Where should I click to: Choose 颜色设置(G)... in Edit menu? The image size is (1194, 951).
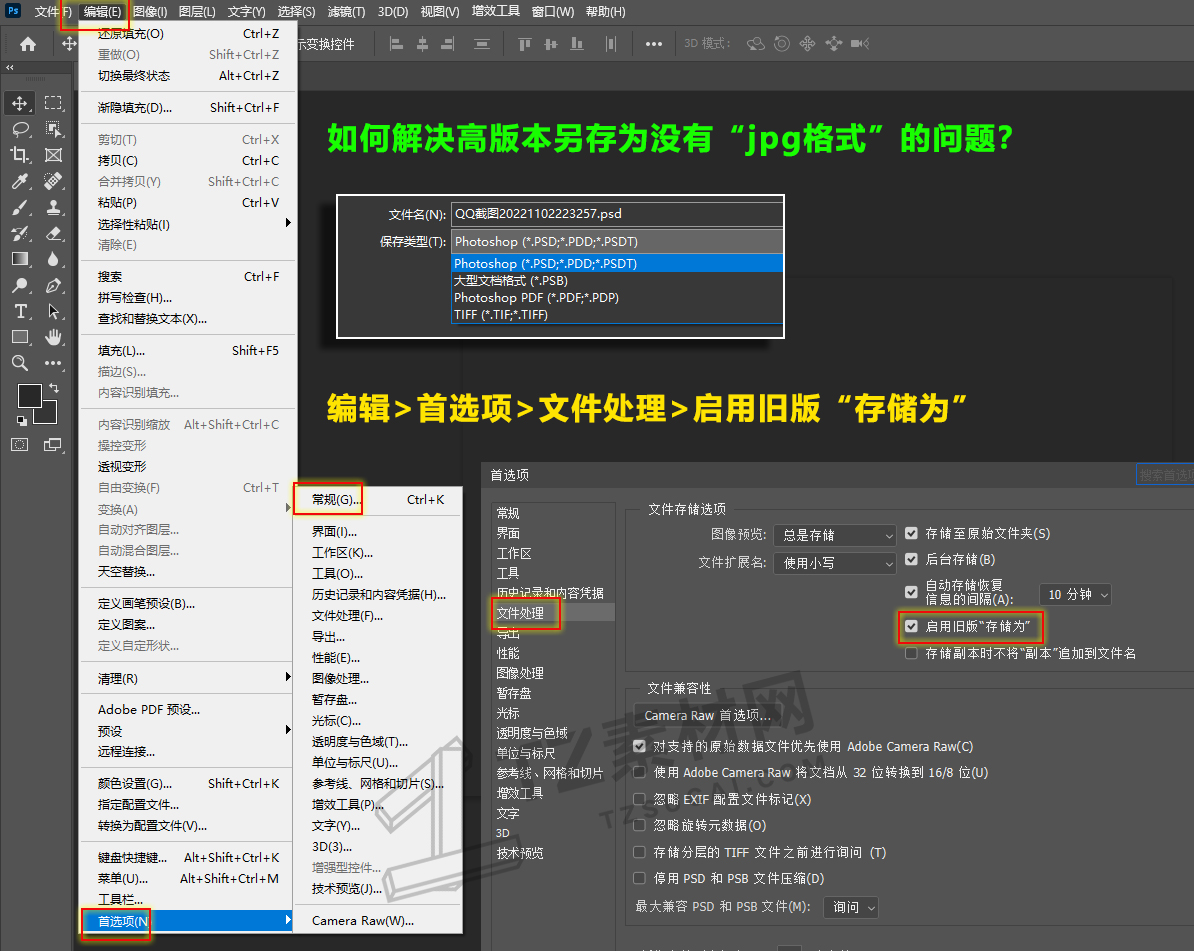[x=188, y=783]
